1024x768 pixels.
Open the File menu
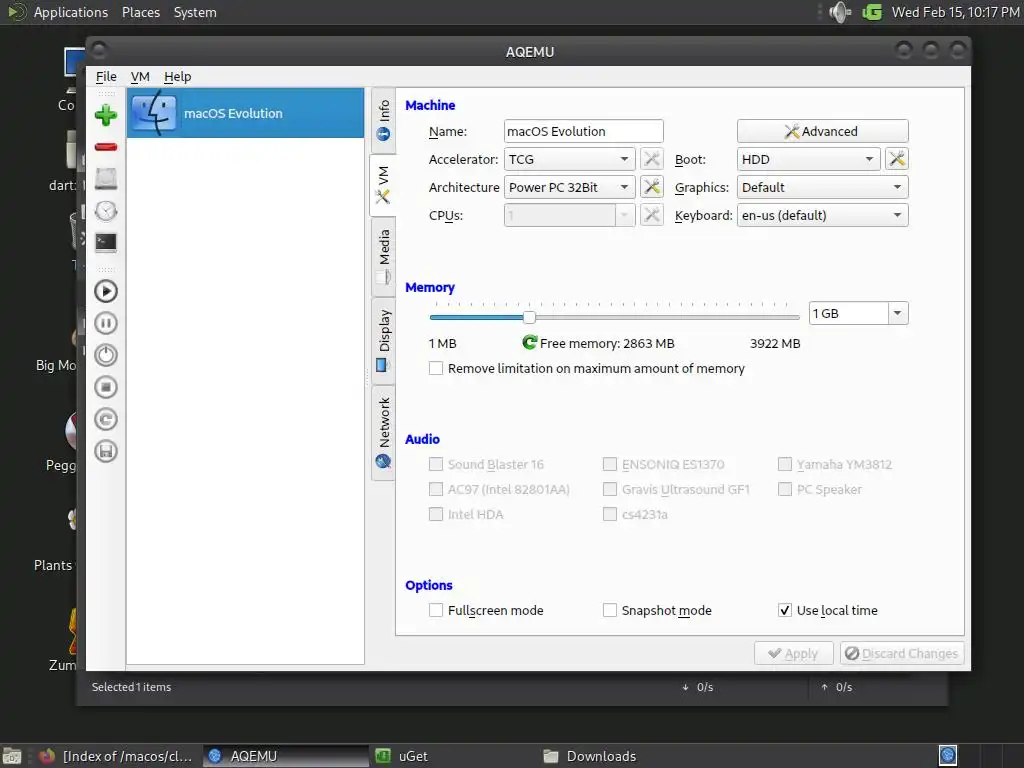pos(106,76)
